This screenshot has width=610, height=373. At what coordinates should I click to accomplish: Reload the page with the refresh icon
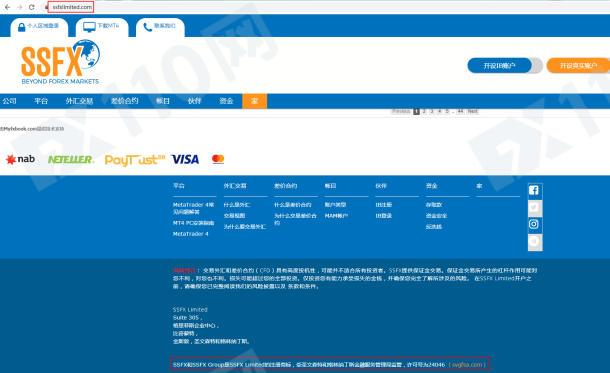click(x=32, y=7)
